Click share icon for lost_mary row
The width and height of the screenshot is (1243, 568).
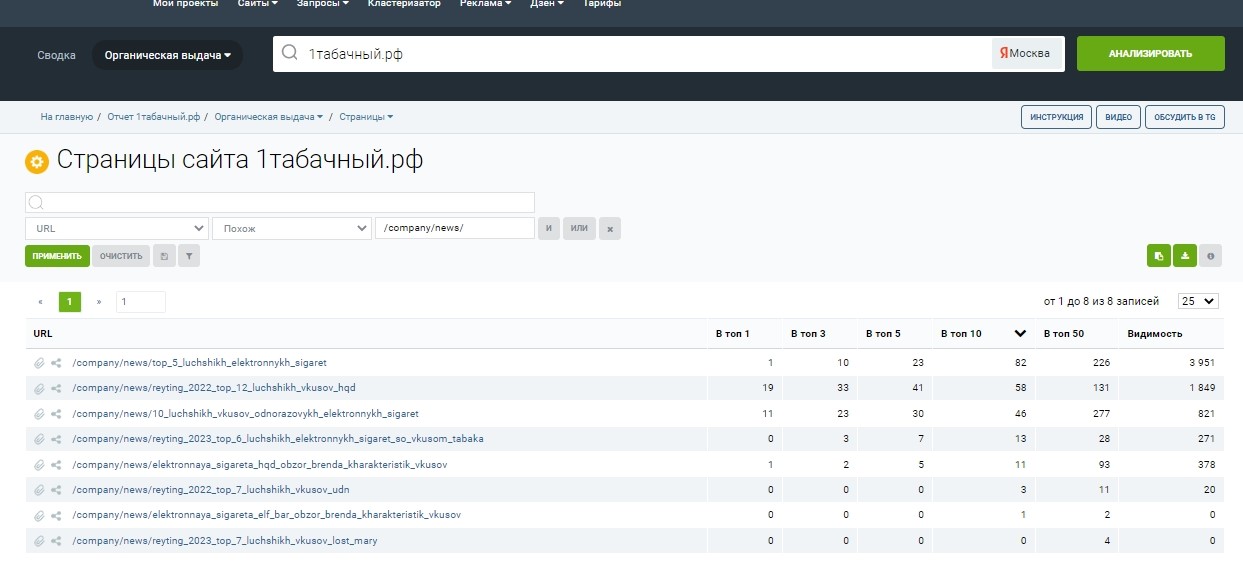pos(57,541)
